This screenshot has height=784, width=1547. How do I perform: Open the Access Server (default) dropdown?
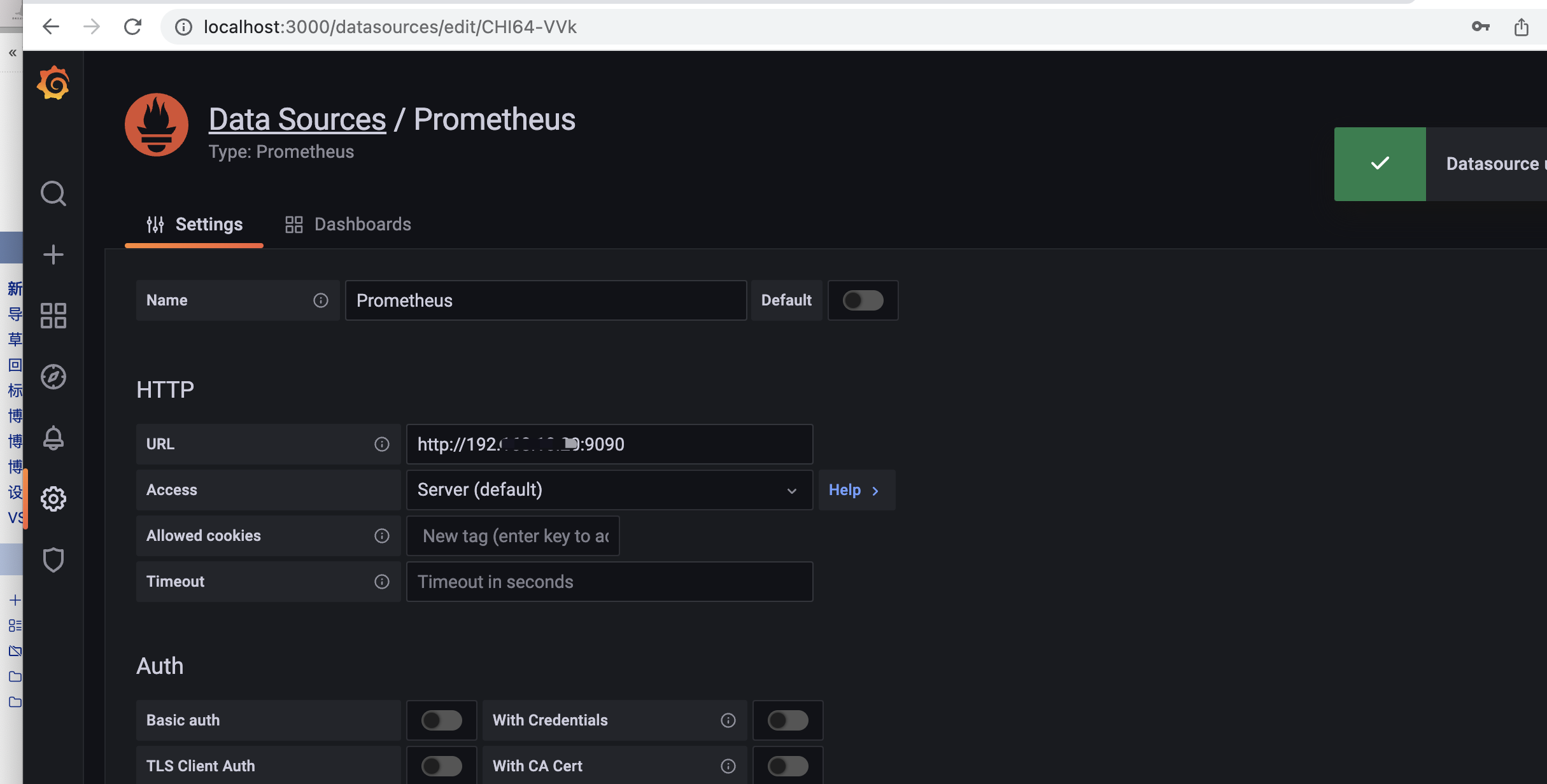pos(609,490)
